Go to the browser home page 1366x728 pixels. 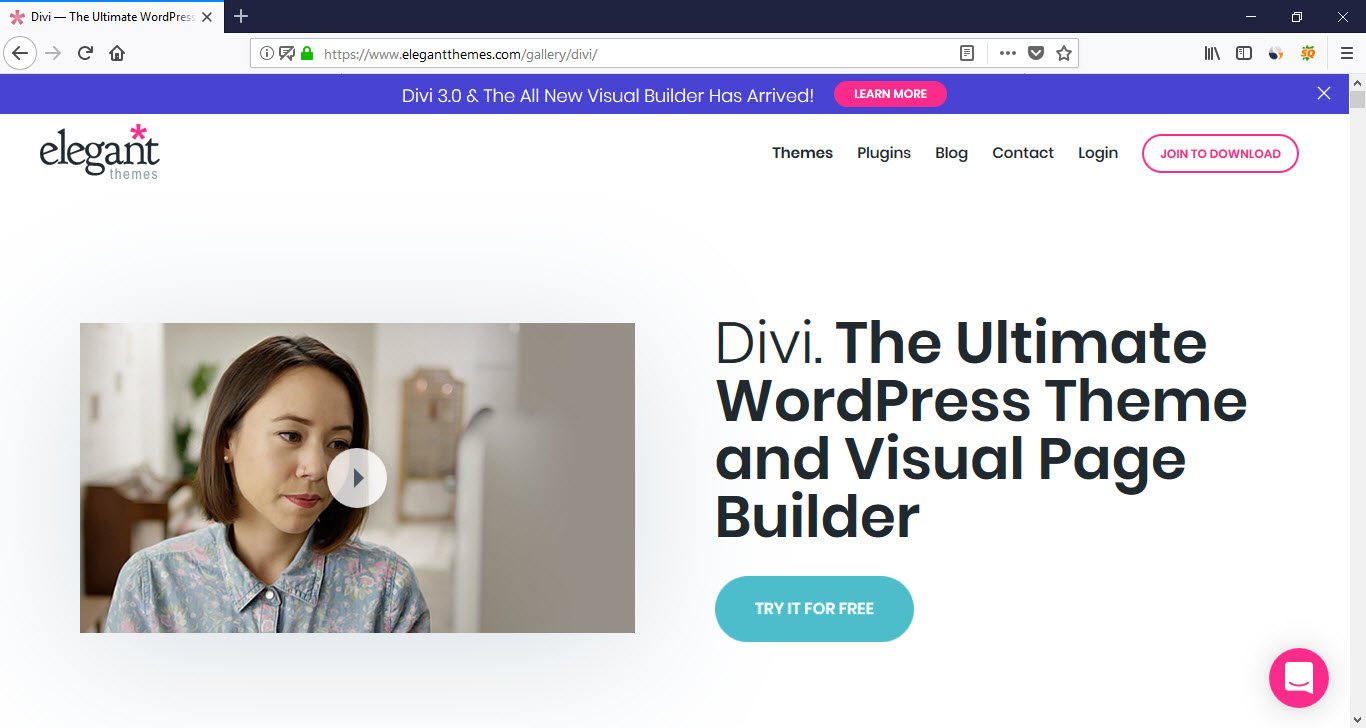point(117,53)
